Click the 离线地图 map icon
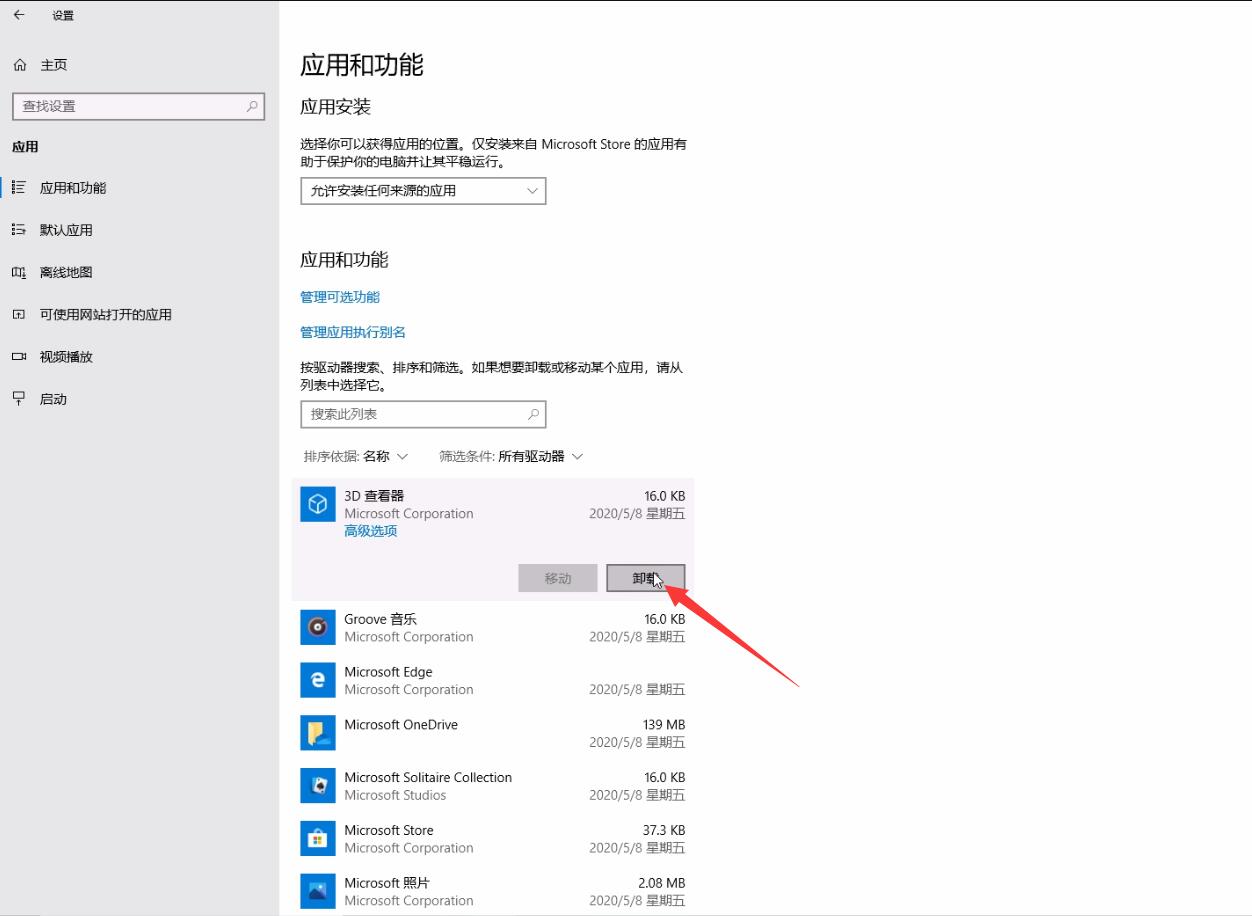Viewport: 1252px width, 916px height. pos(19,272)
